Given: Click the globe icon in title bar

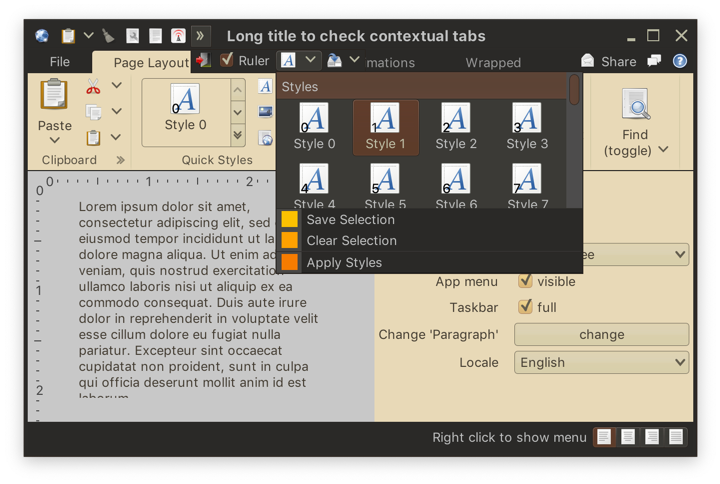Looking at the screenshot, I should click(42, 36).
